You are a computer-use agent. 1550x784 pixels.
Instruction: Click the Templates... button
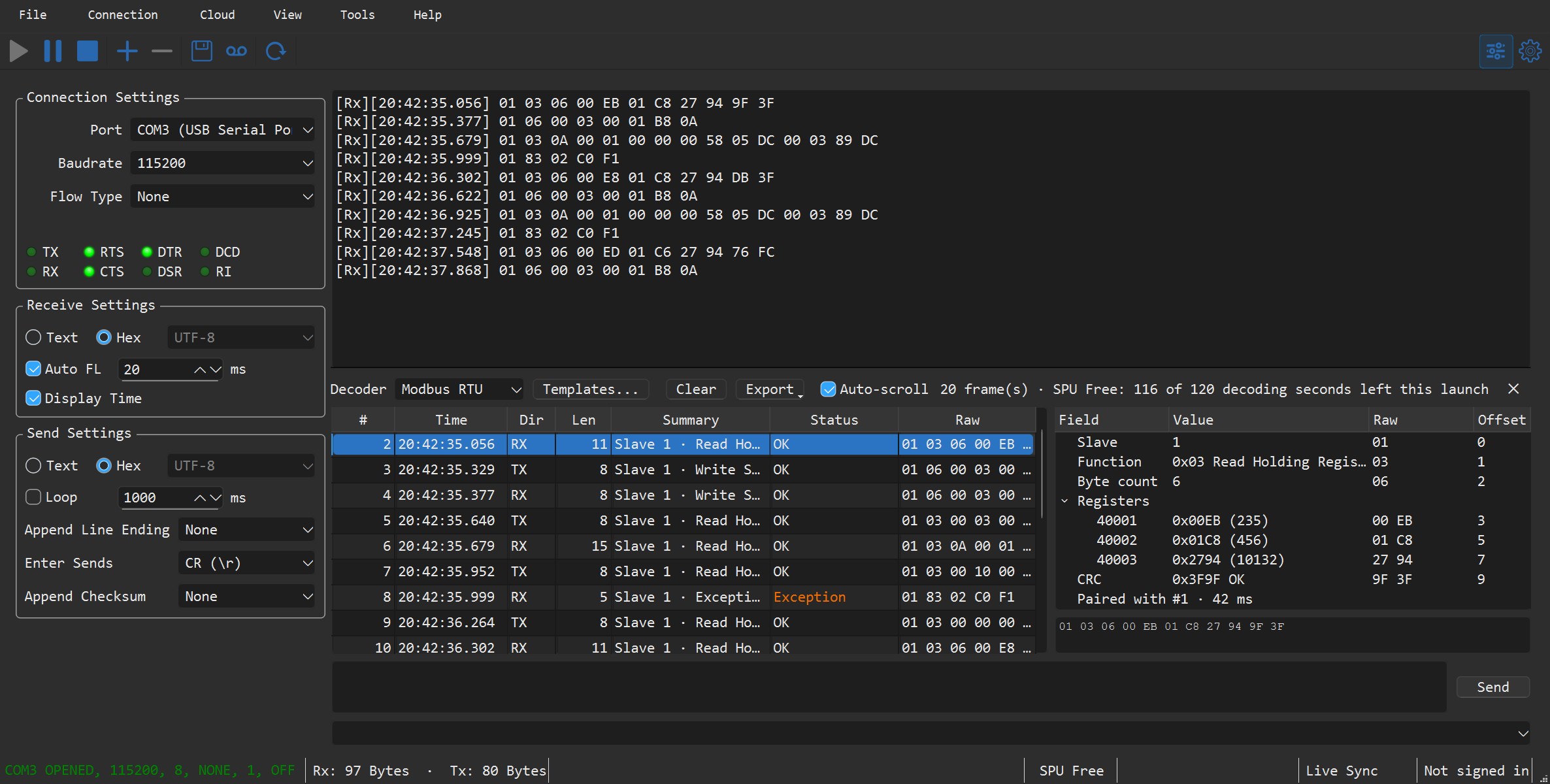point(590,389)
